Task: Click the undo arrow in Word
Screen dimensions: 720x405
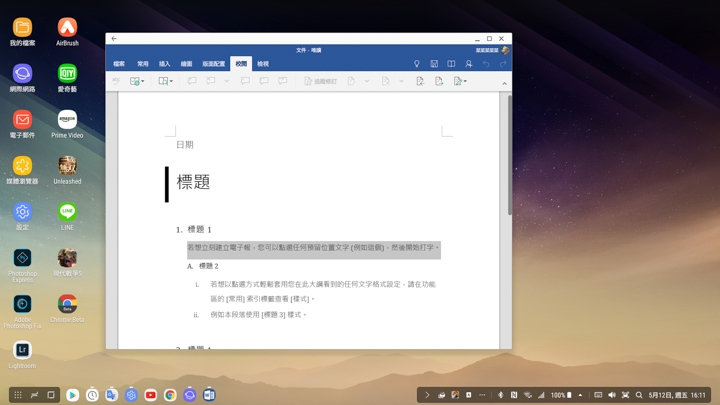Action: click(486, 64)
